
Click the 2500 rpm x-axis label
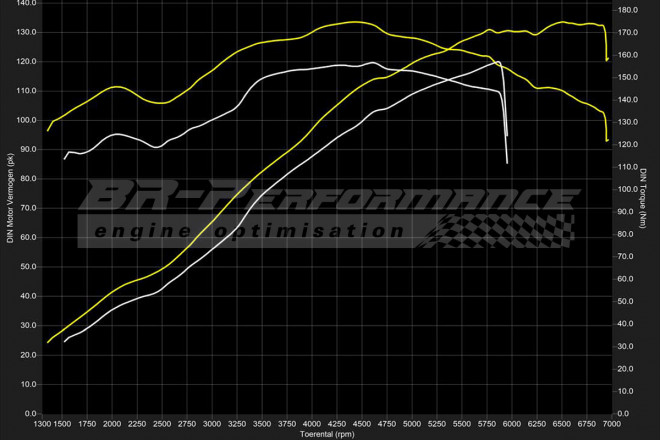[162, 424]
